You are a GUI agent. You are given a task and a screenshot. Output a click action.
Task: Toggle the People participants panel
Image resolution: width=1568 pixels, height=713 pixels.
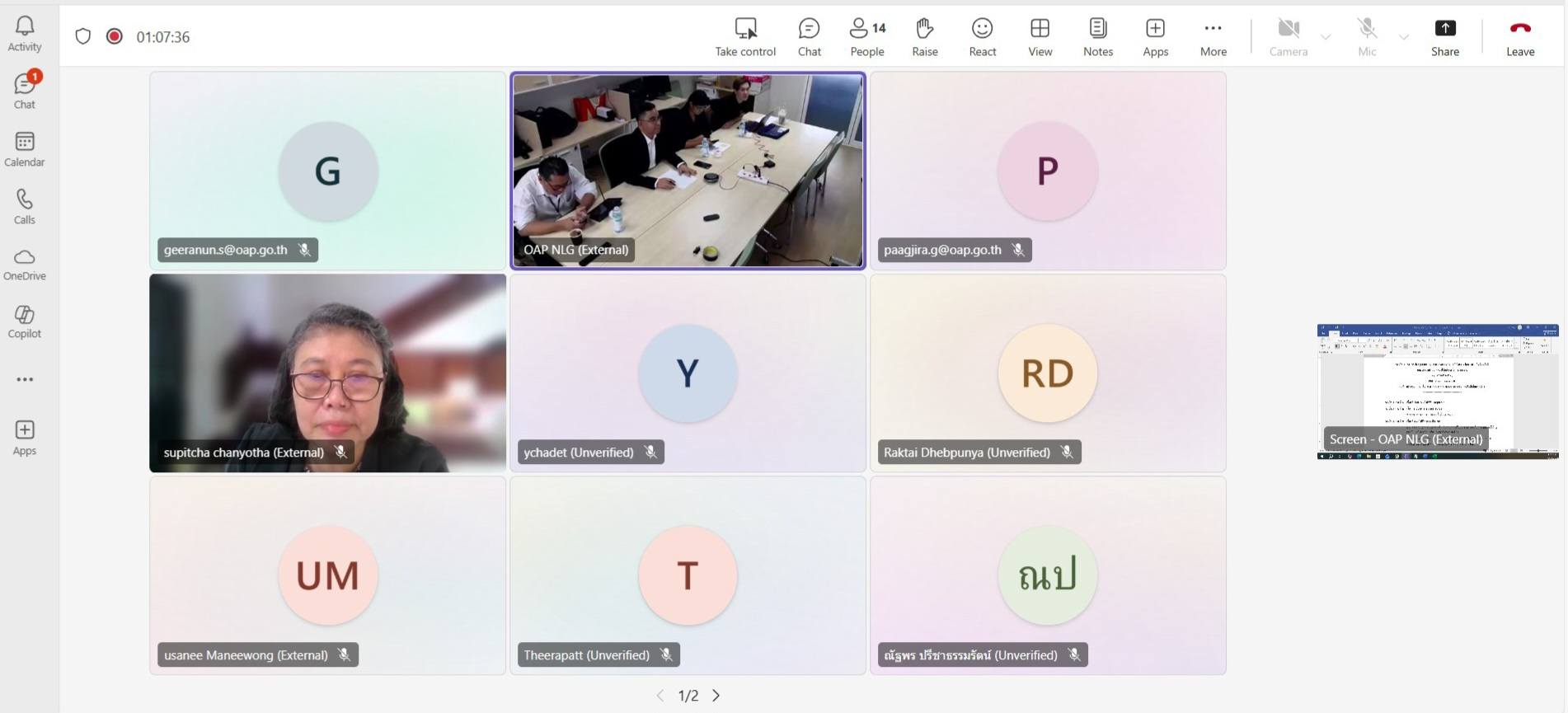[866, 37]
